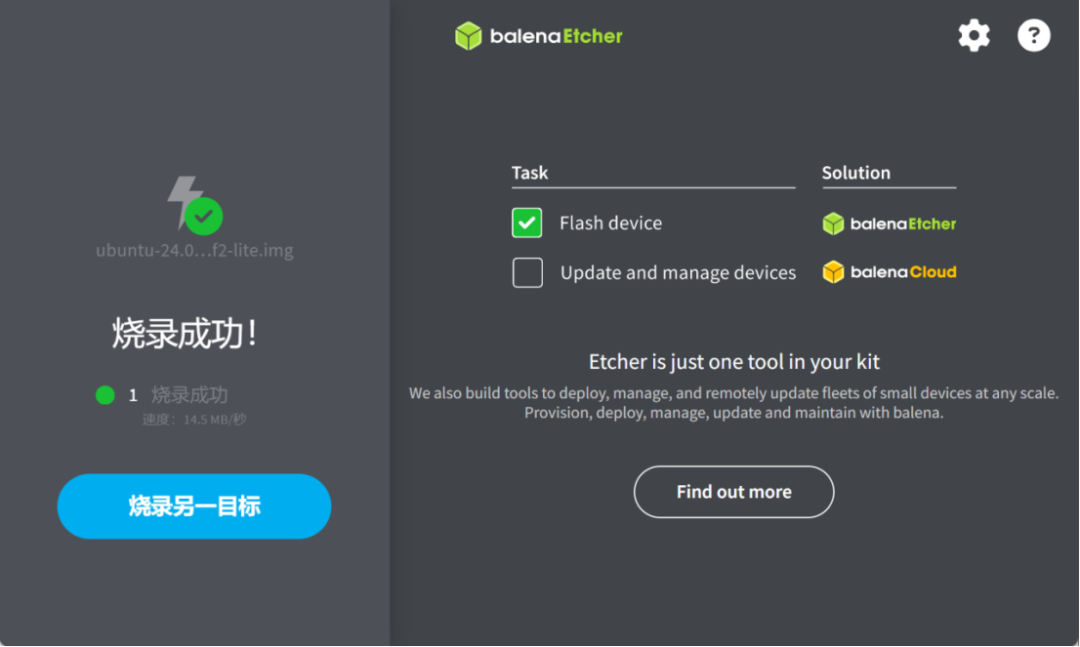The height and width of the screenshot is (647, 1080).
Task: Click the green status dot beside 烧录成功
Action: click(x=105, y=395)
